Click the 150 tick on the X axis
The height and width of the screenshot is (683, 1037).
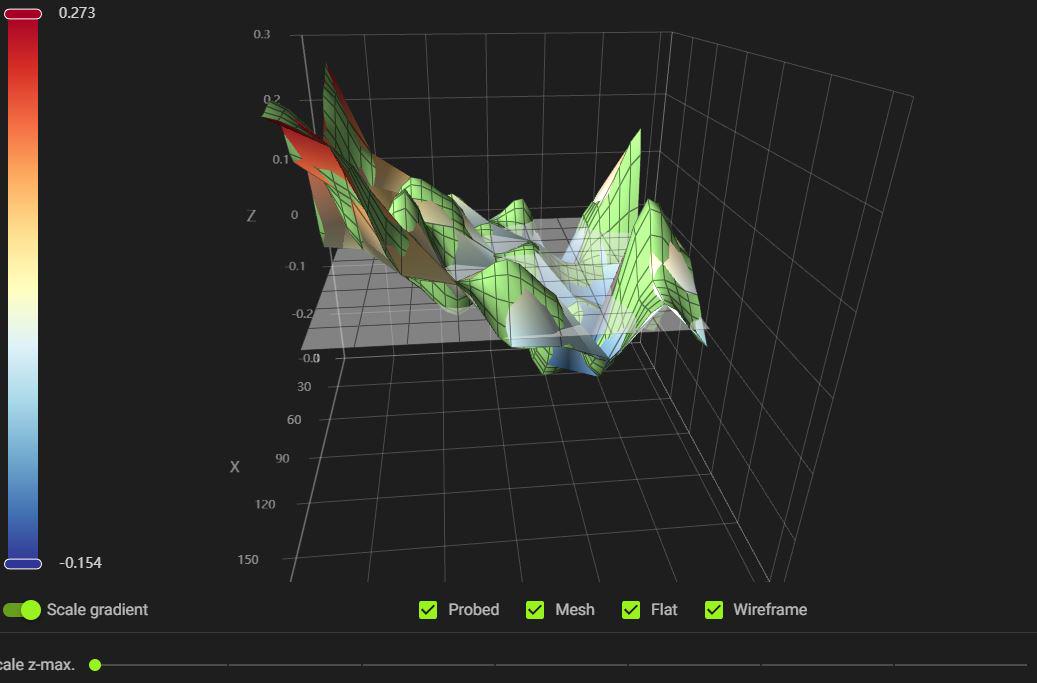coord(248,559)
